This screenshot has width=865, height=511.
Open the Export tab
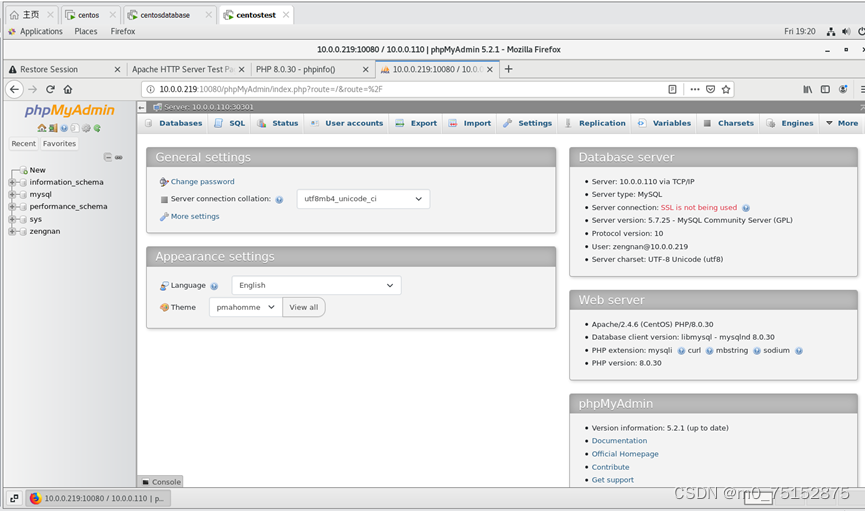click(x=416, y=123)
